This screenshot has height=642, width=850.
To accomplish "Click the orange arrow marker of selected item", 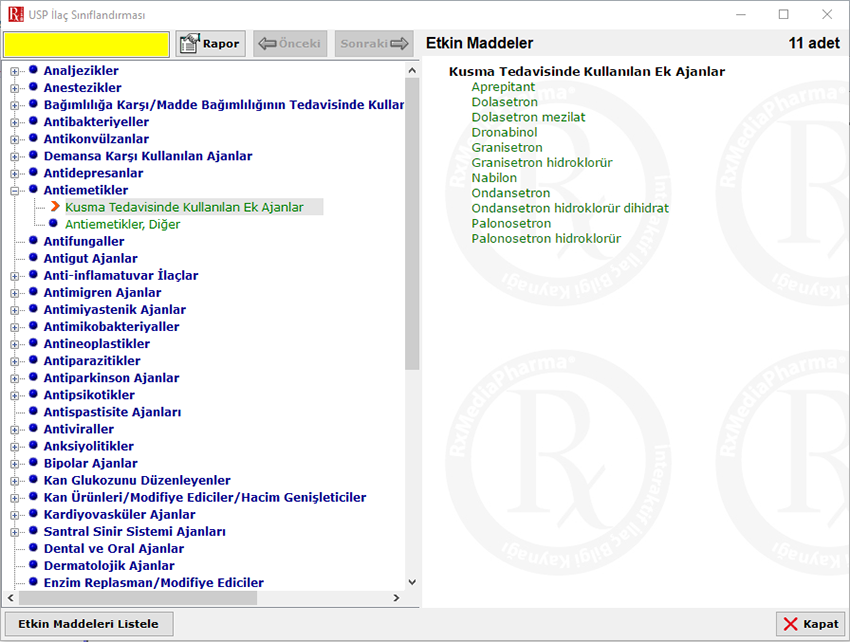I will pos(56,207).
